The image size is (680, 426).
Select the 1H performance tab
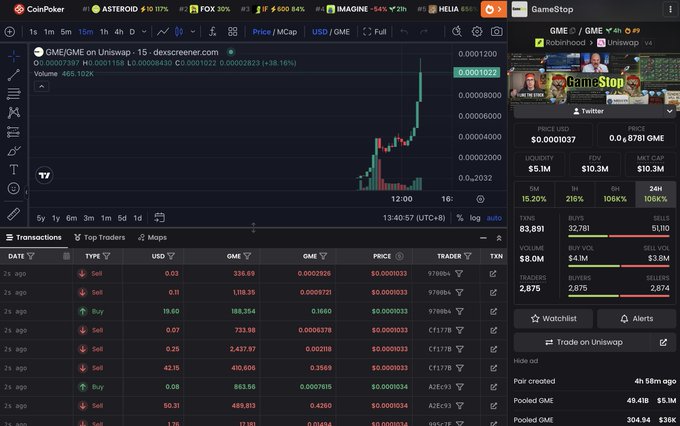pyautogui.click(x=575, y=194)
